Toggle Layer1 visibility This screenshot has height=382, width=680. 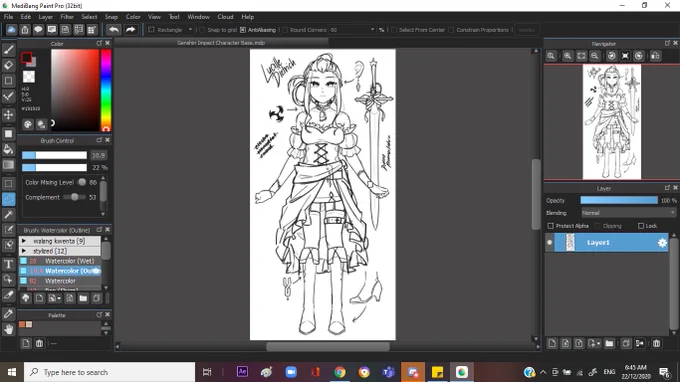(x=549, y=242)
